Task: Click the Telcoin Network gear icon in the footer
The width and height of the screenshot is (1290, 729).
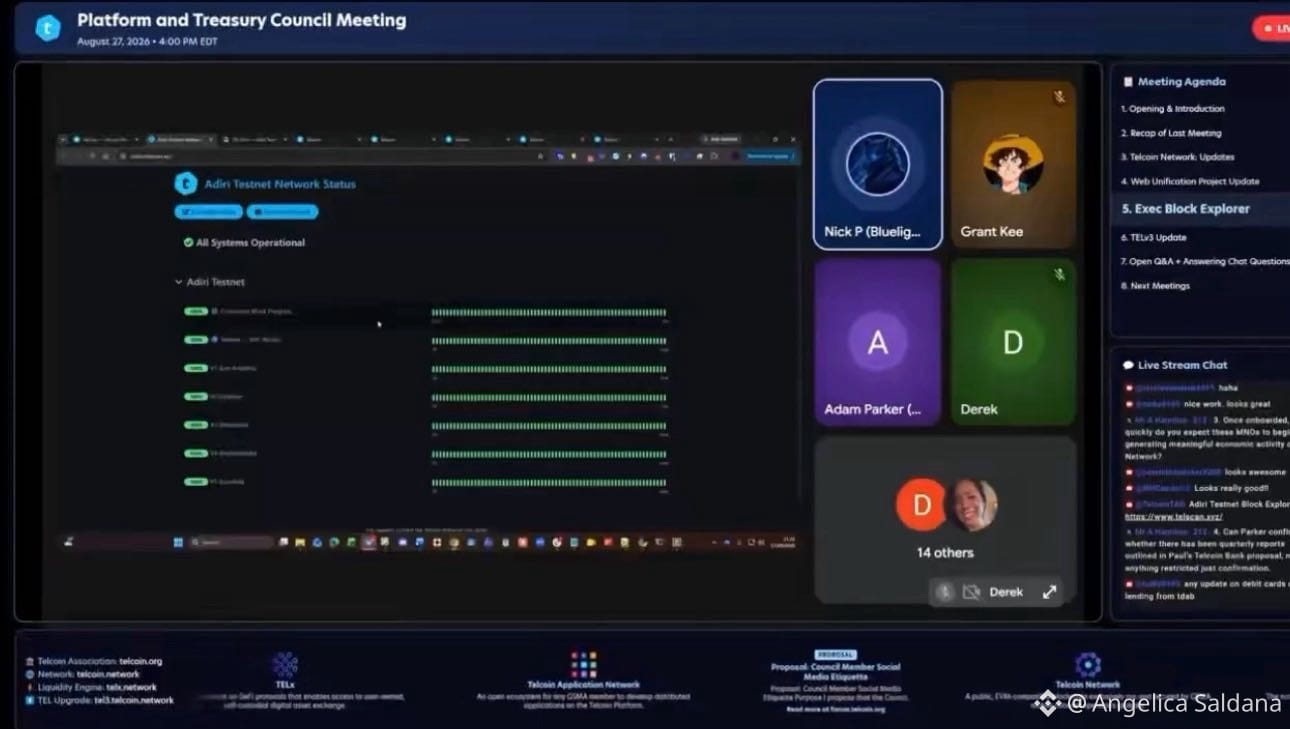Action: (1087, 665)
